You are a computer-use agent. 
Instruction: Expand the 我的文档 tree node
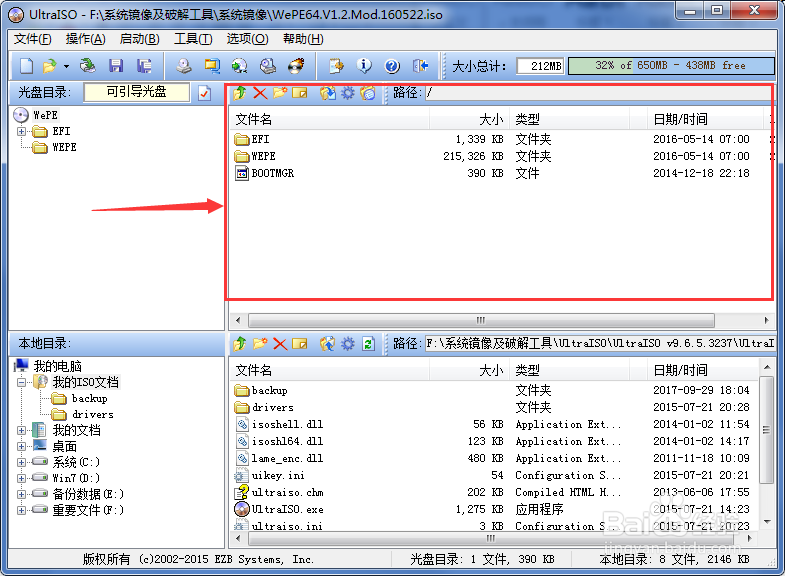[x=21, y=430]
